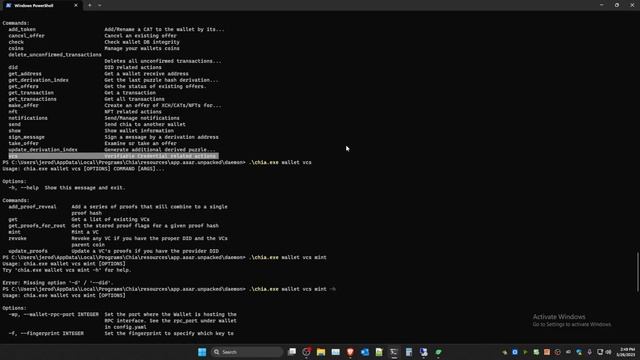Click the 'Send chia to another wallet' description
This screenshot has width=640, height=360.
point(145,124)
